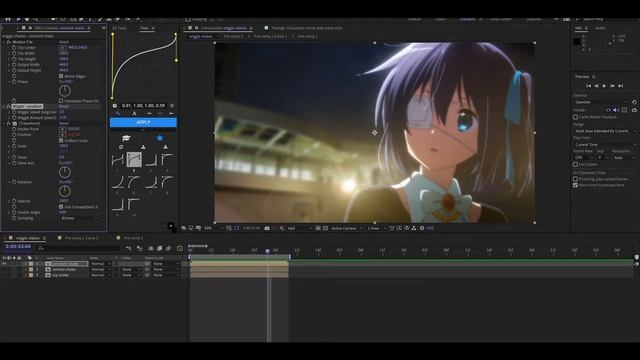Toggle Uniform Scale checkbox in Transform

tap(61, 140)
